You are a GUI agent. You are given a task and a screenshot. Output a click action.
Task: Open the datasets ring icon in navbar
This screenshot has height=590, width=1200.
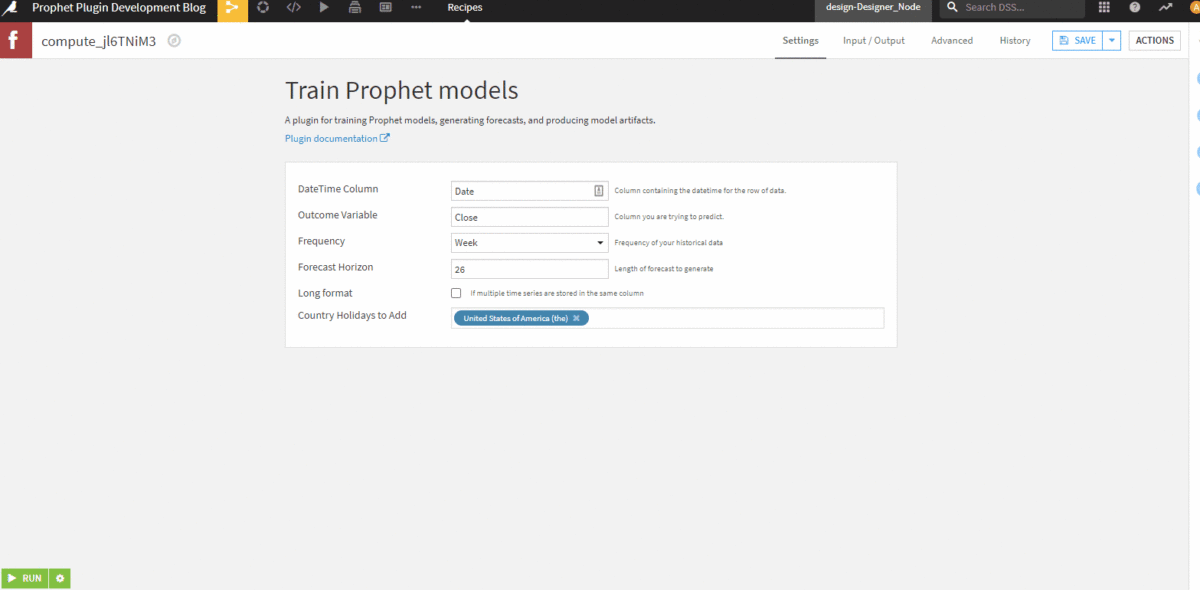263,8
